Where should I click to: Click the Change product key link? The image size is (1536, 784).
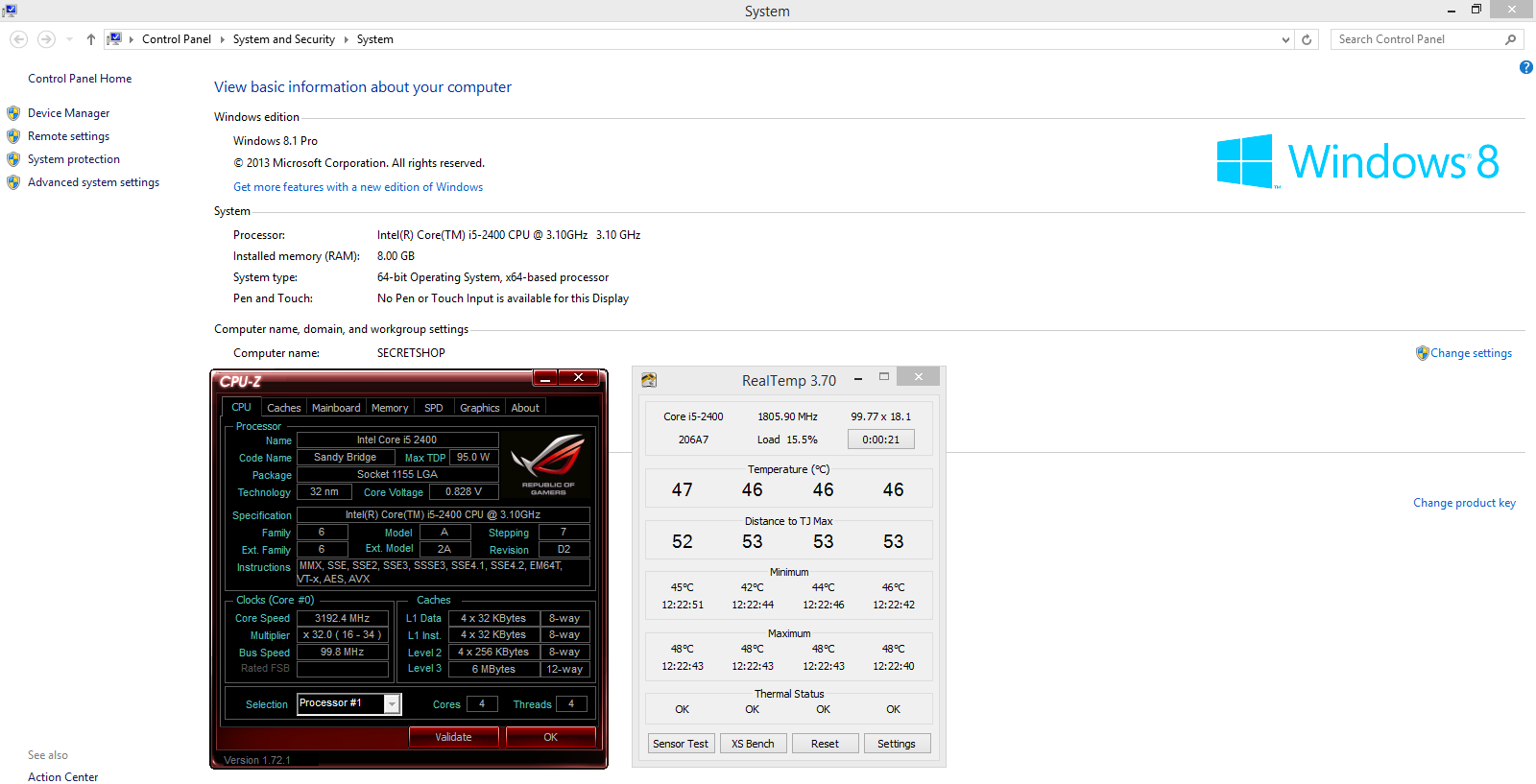(1464, 503)
